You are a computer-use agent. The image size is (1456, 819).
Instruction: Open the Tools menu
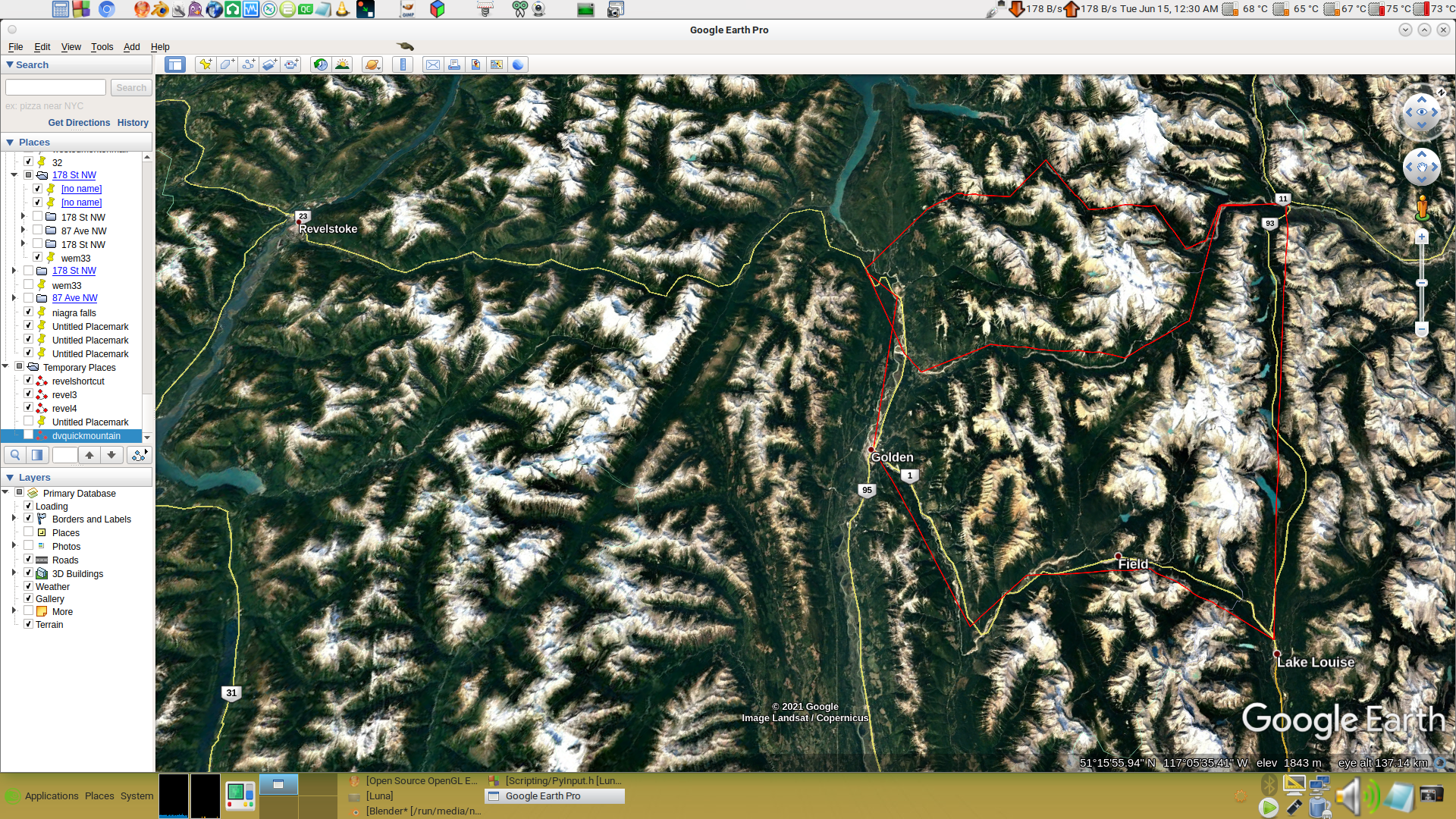coord(102,47)
